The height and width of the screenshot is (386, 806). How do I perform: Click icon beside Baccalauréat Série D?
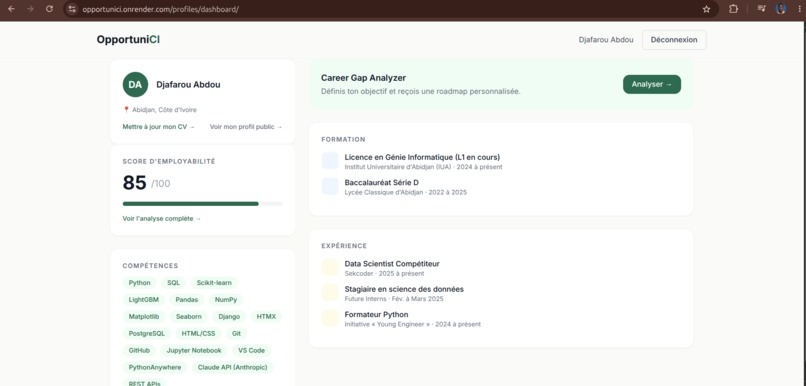[x=330, y=186]
